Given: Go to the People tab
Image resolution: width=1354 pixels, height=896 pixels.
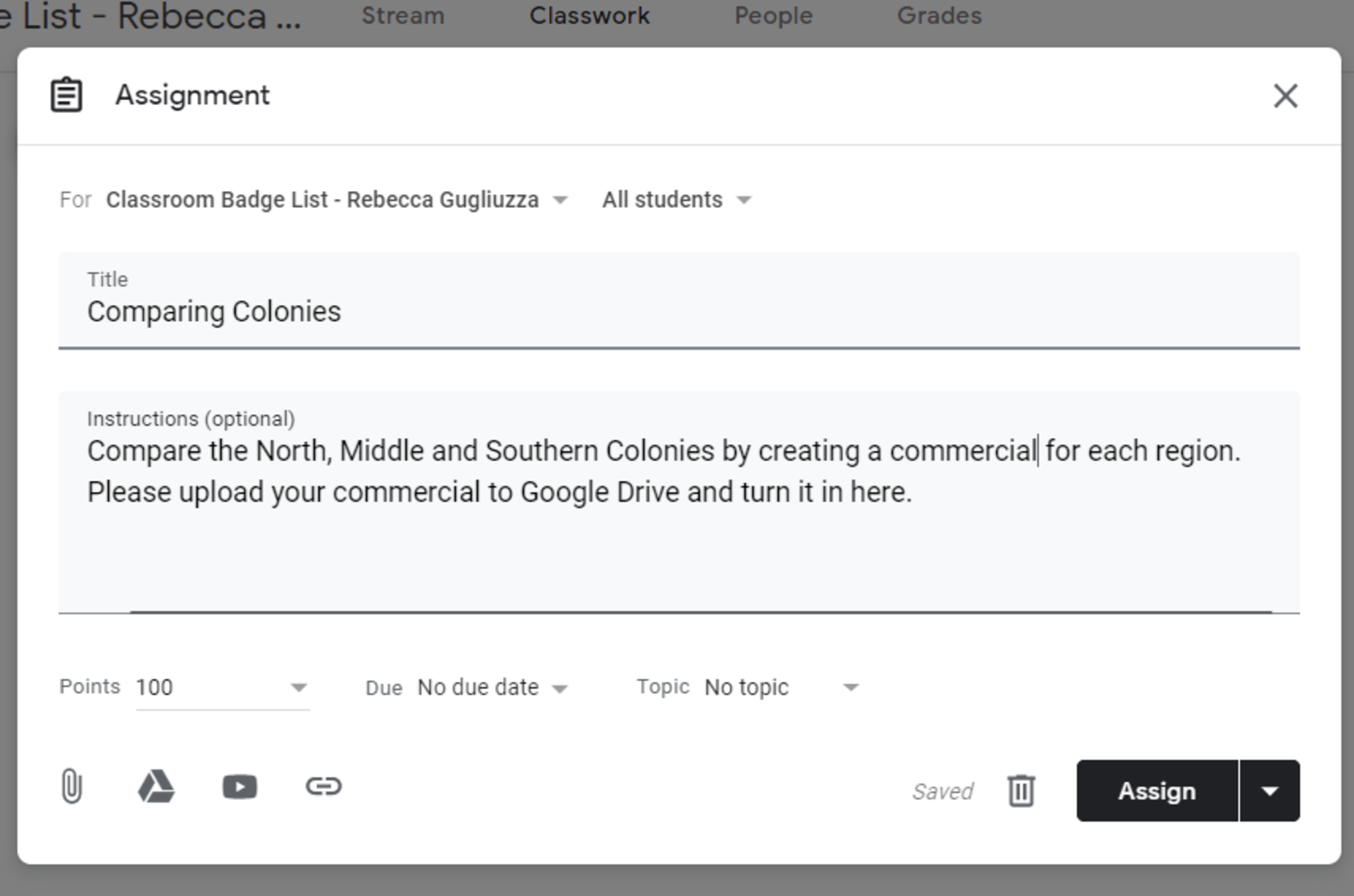Looking at the screenshot, I should [x=773, y=16].
